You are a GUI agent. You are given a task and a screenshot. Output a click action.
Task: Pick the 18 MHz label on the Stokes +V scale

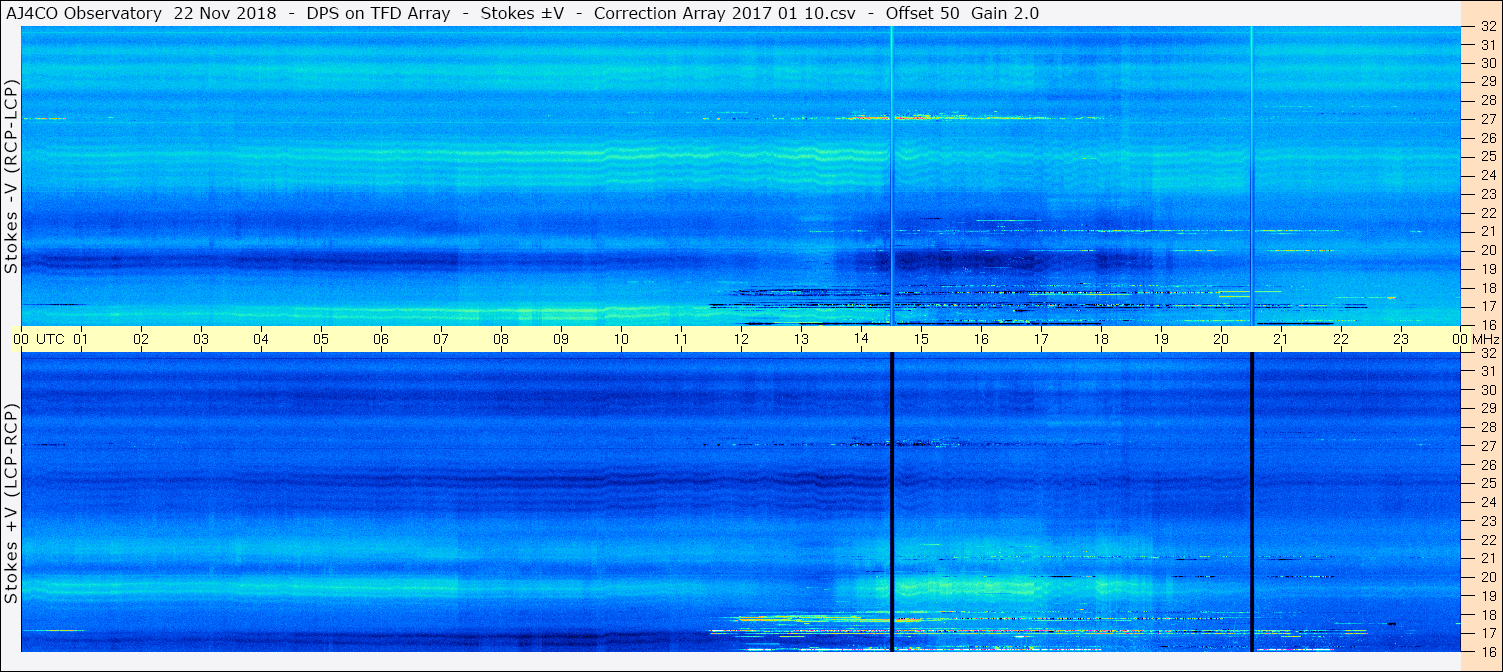pyautogui.click(x=1487, y=614)
